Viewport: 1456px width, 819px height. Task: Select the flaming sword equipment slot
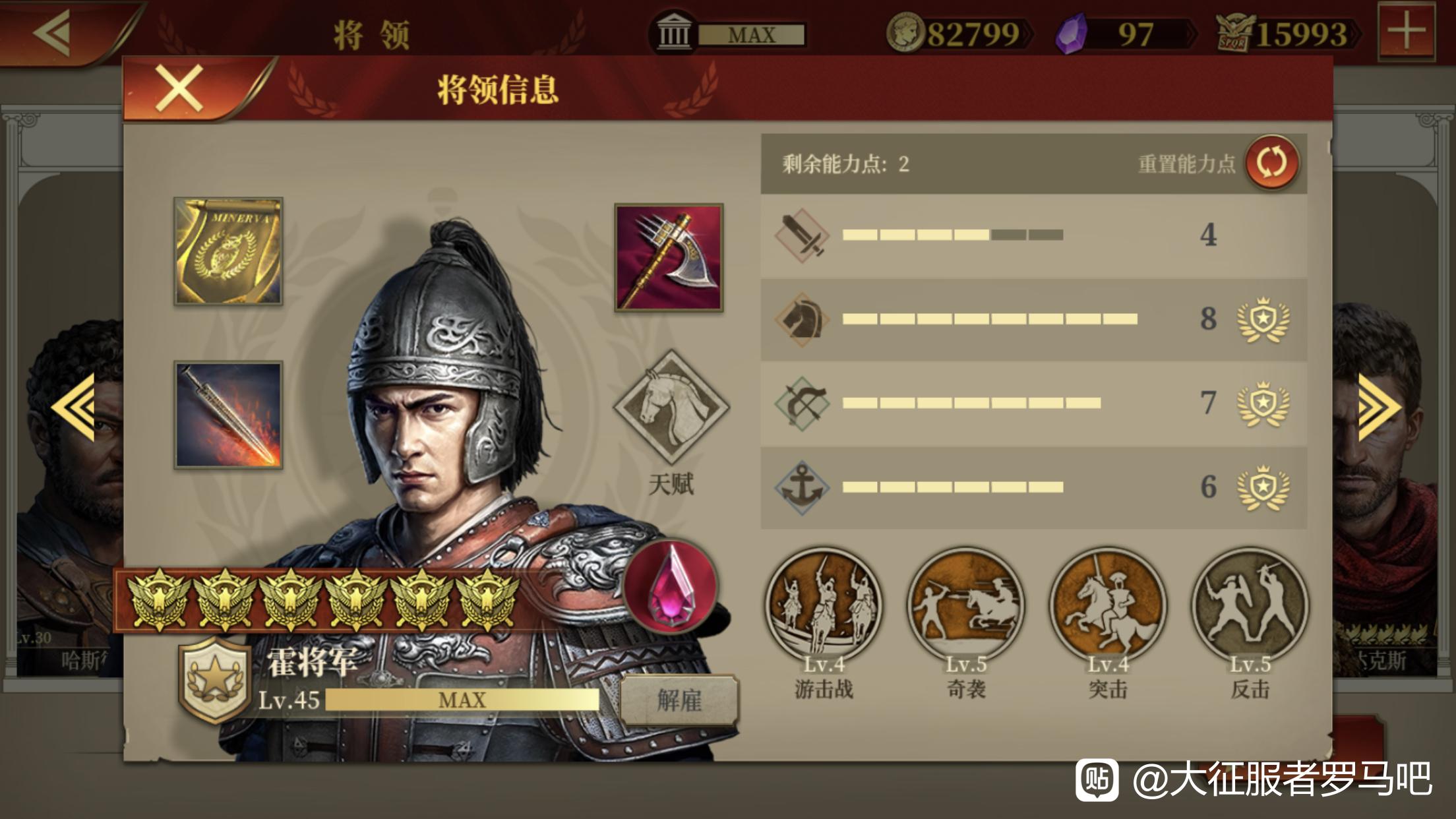point(228,415)
